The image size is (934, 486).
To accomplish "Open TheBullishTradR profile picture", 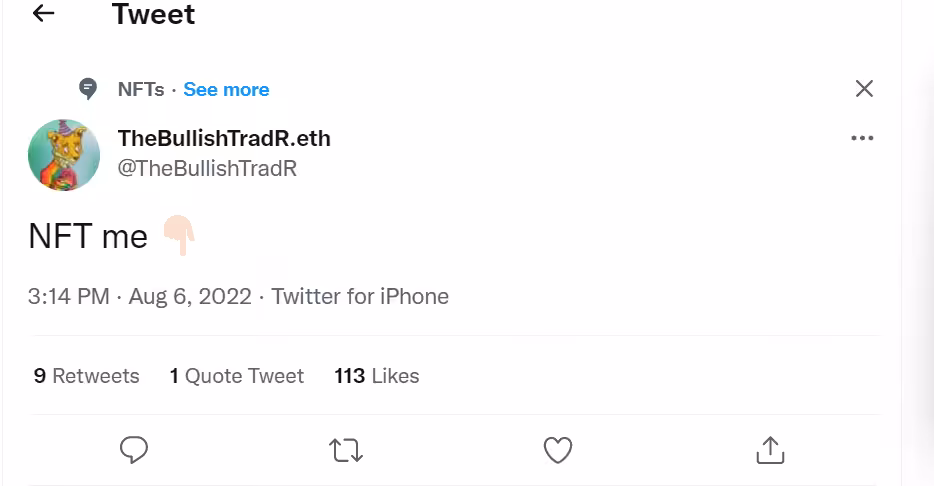I will point(64,155).
